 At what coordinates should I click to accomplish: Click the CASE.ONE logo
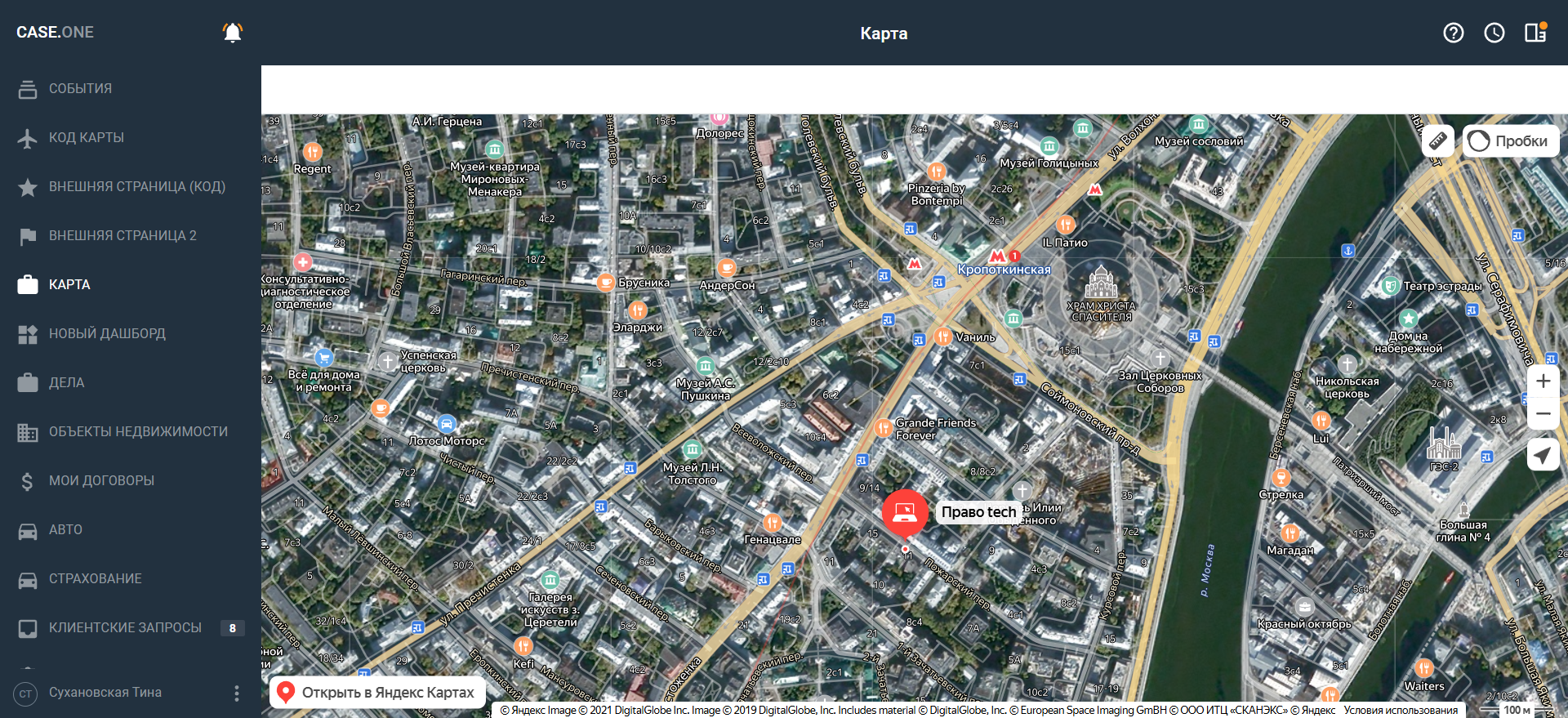(55, 33)
